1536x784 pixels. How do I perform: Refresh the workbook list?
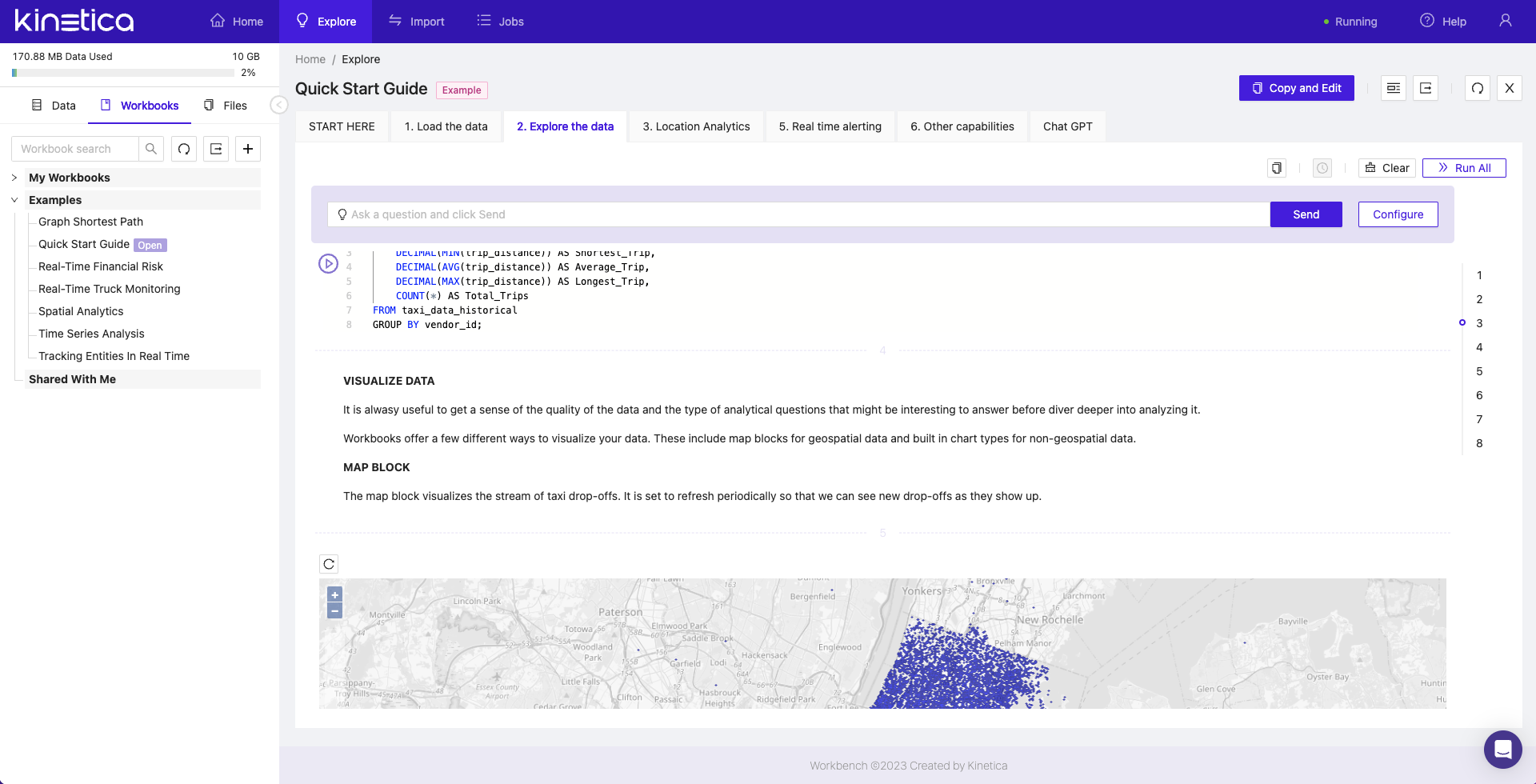pos(184,149)
